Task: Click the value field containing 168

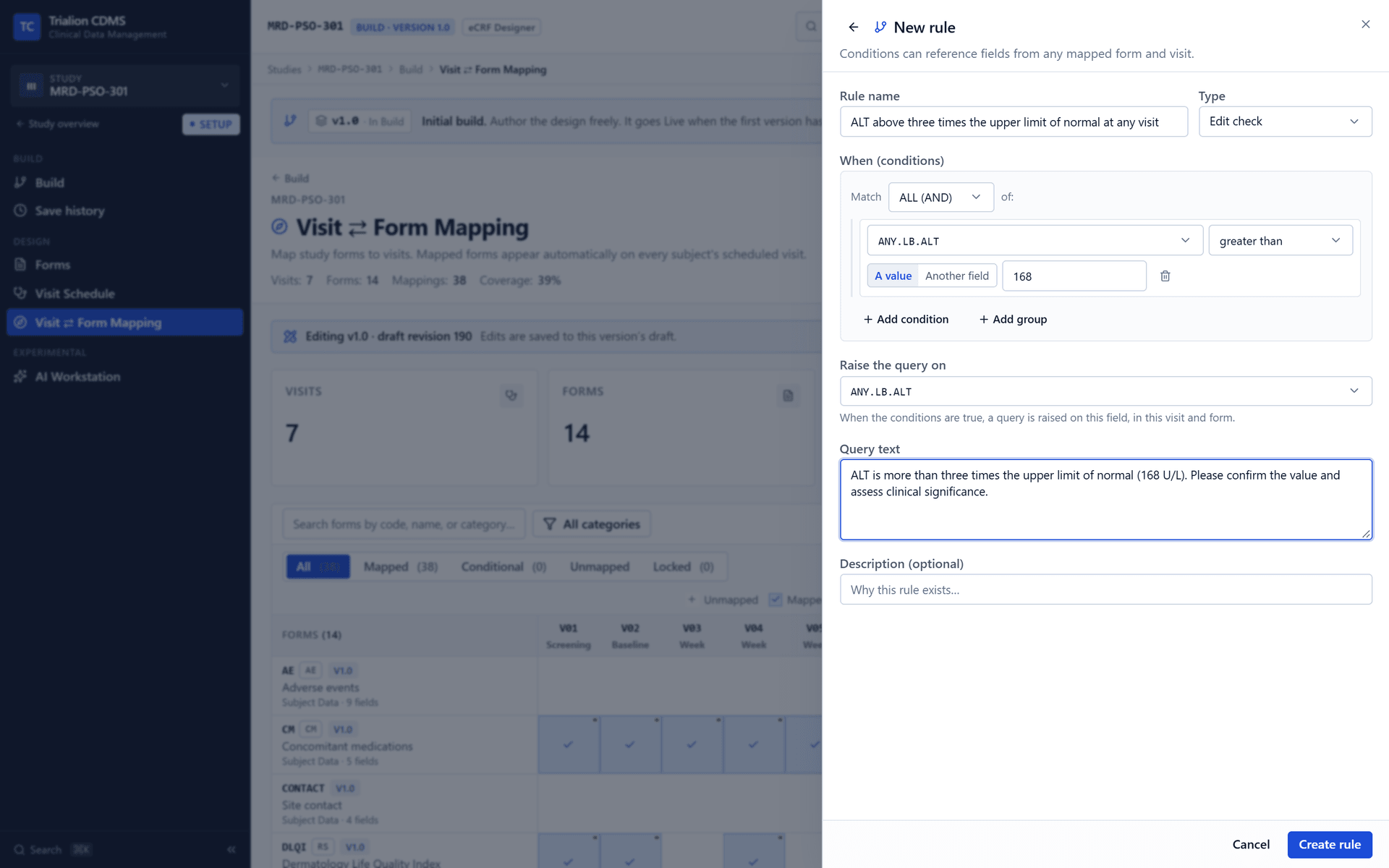Action: click(1074, 276)
